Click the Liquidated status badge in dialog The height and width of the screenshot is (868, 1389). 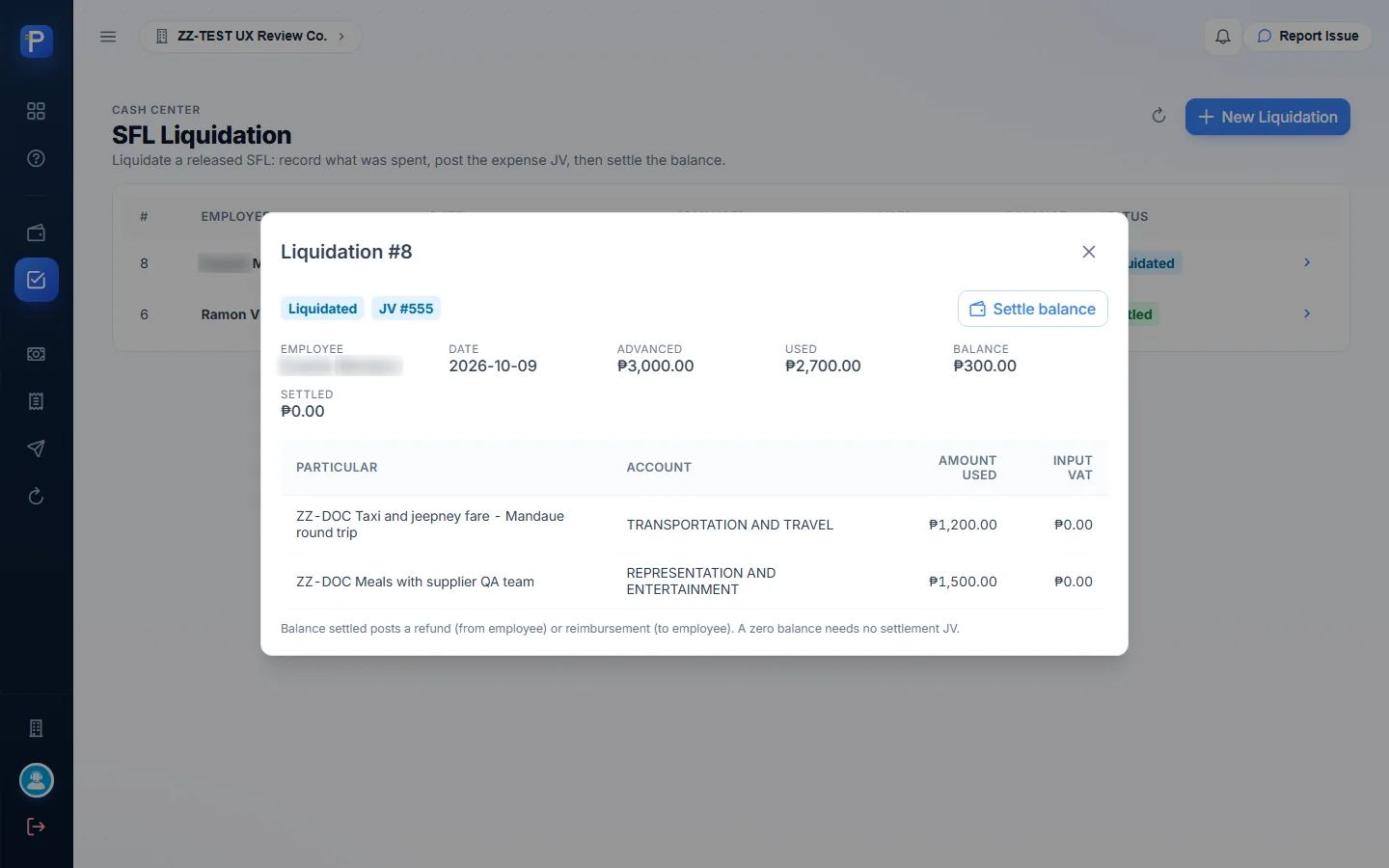(x=322, y=309)
